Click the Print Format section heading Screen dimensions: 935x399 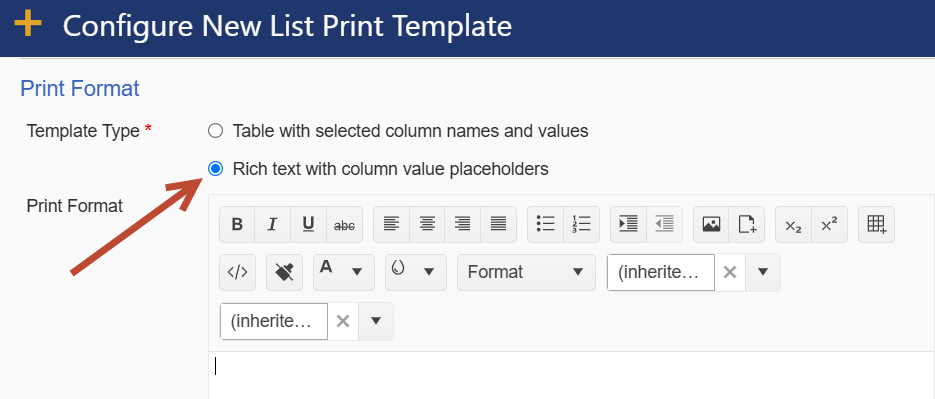click(x=80, y=88)
